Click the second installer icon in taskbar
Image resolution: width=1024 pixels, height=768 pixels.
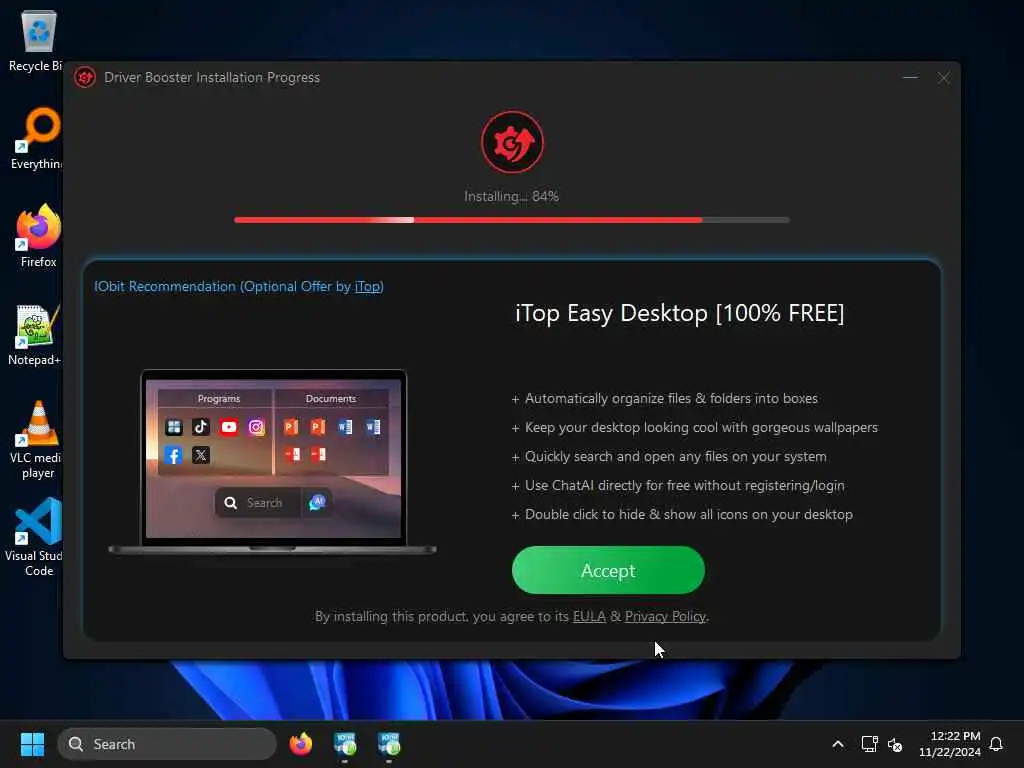389,744
